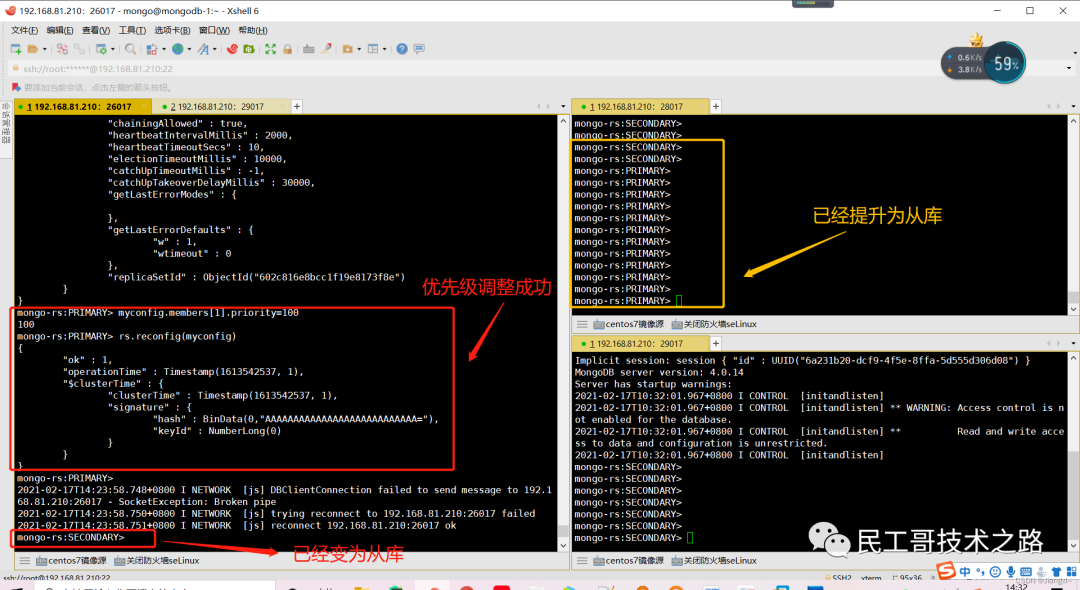The image size is (1080, 590).
Task: Click the encoding globe icon on the toolbar
Action: (177, 48)
